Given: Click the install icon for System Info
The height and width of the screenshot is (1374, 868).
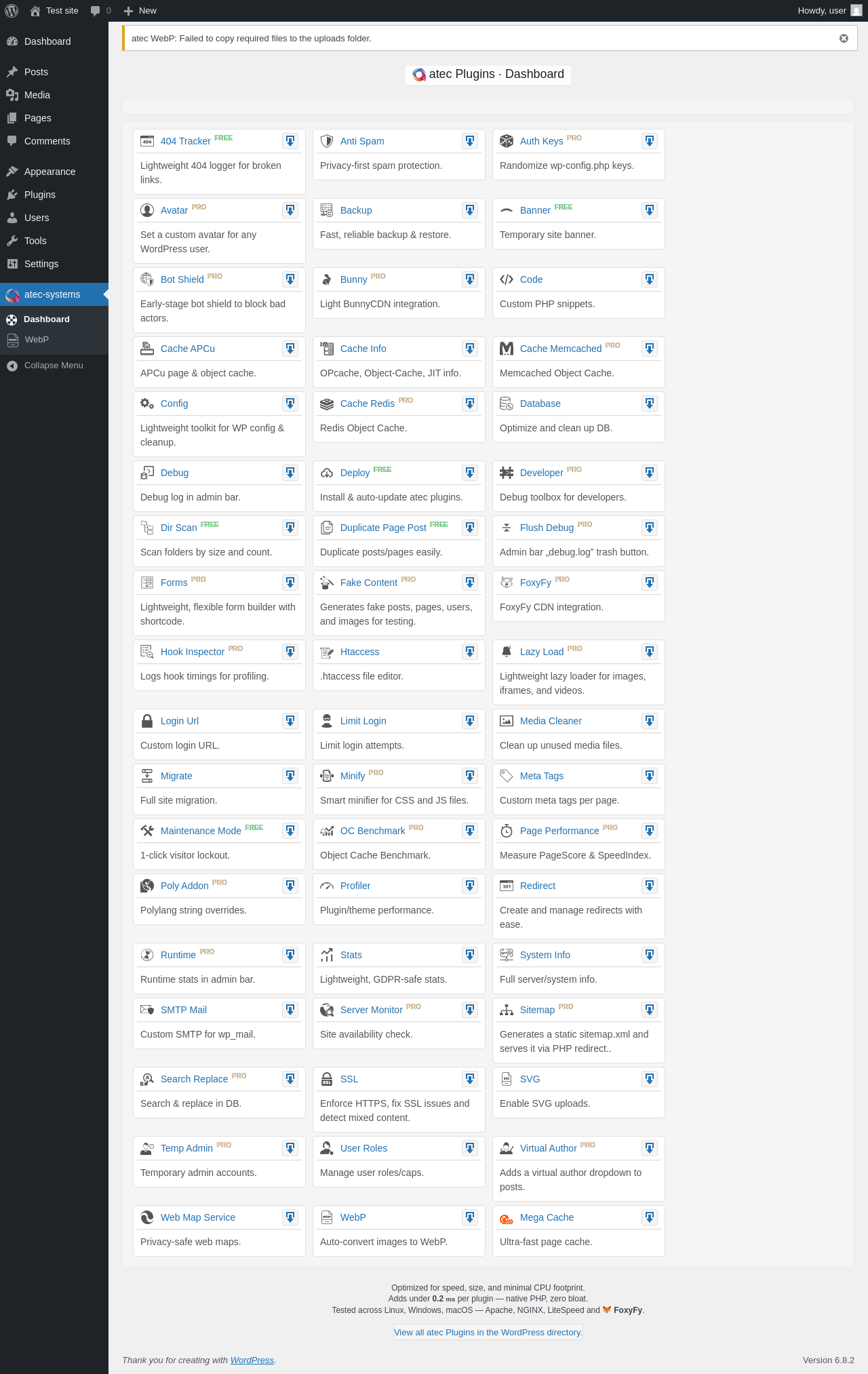Looking at the screenshot, I should tap(650, 955).
